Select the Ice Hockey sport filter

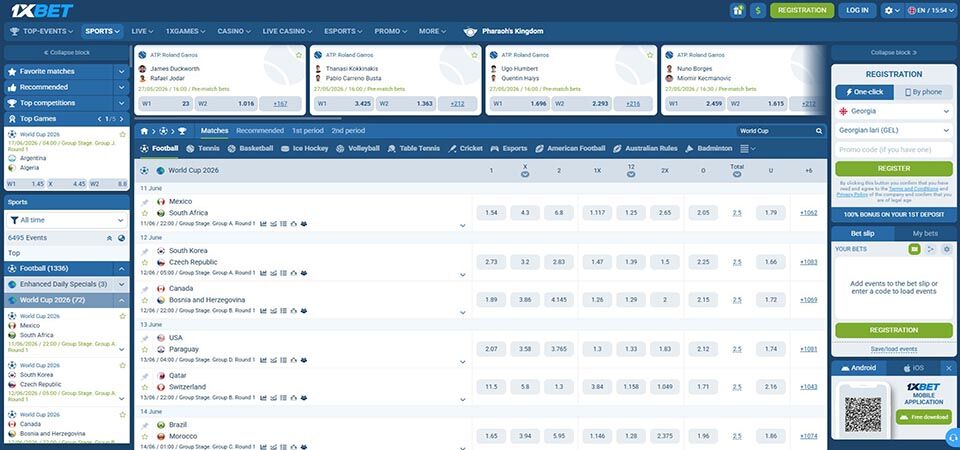click(x=304, y=149)
